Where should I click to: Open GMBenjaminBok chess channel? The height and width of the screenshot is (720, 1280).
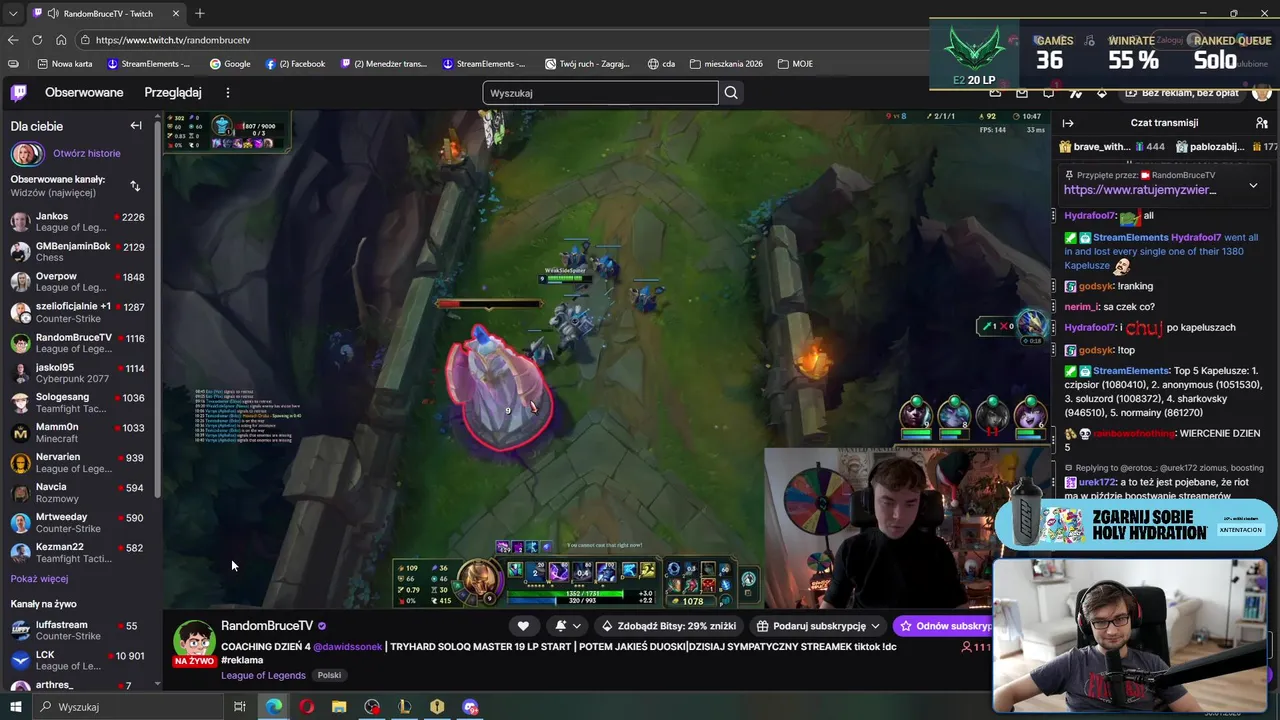78,252
